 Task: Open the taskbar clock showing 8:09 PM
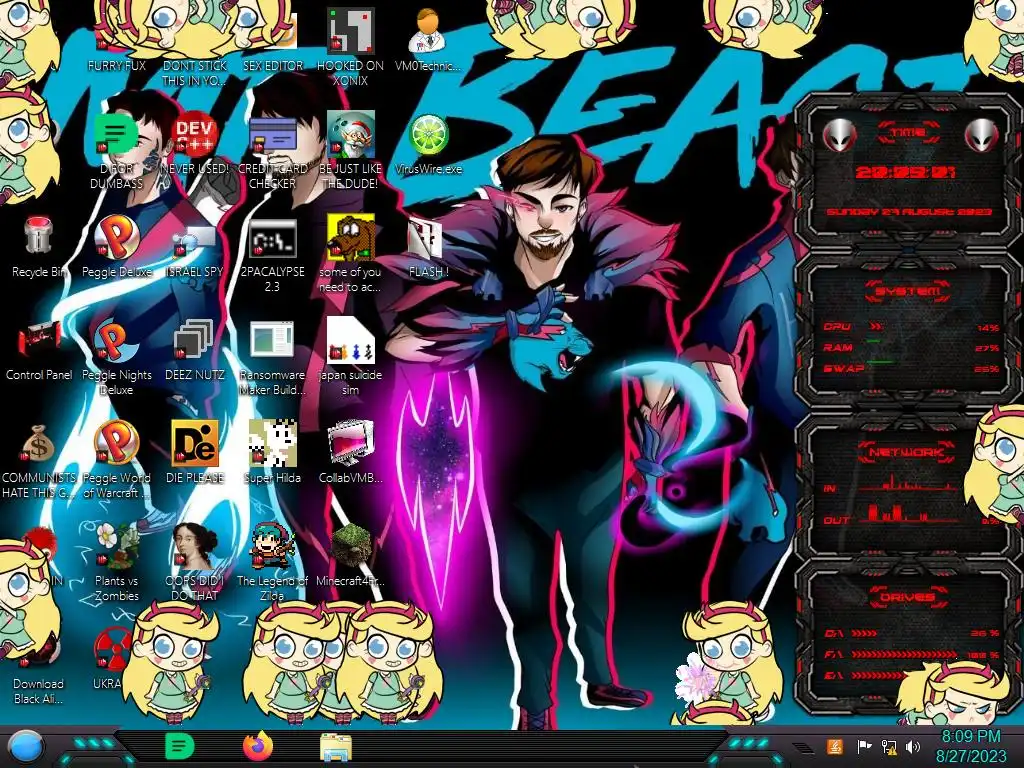click(x=970, y=746)
